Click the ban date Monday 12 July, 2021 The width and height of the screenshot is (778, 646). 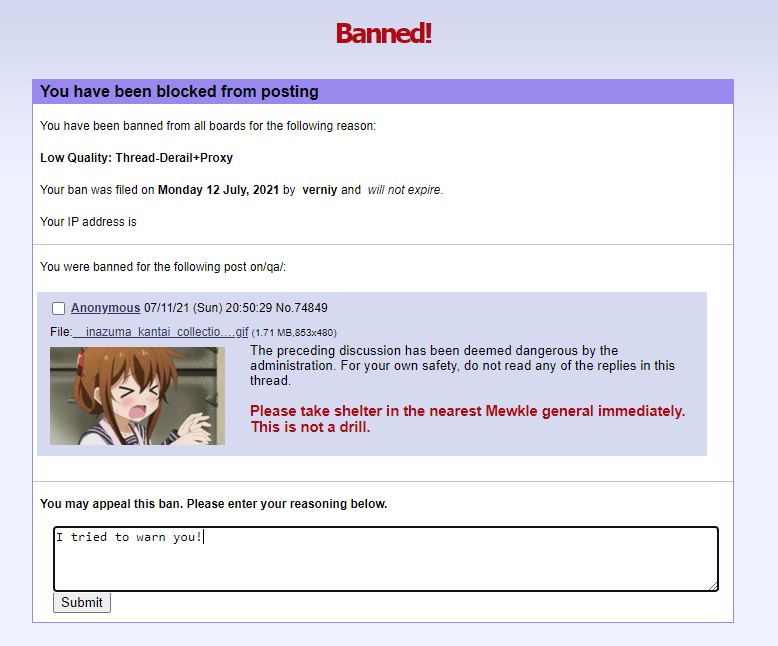(x=218, y=190)
